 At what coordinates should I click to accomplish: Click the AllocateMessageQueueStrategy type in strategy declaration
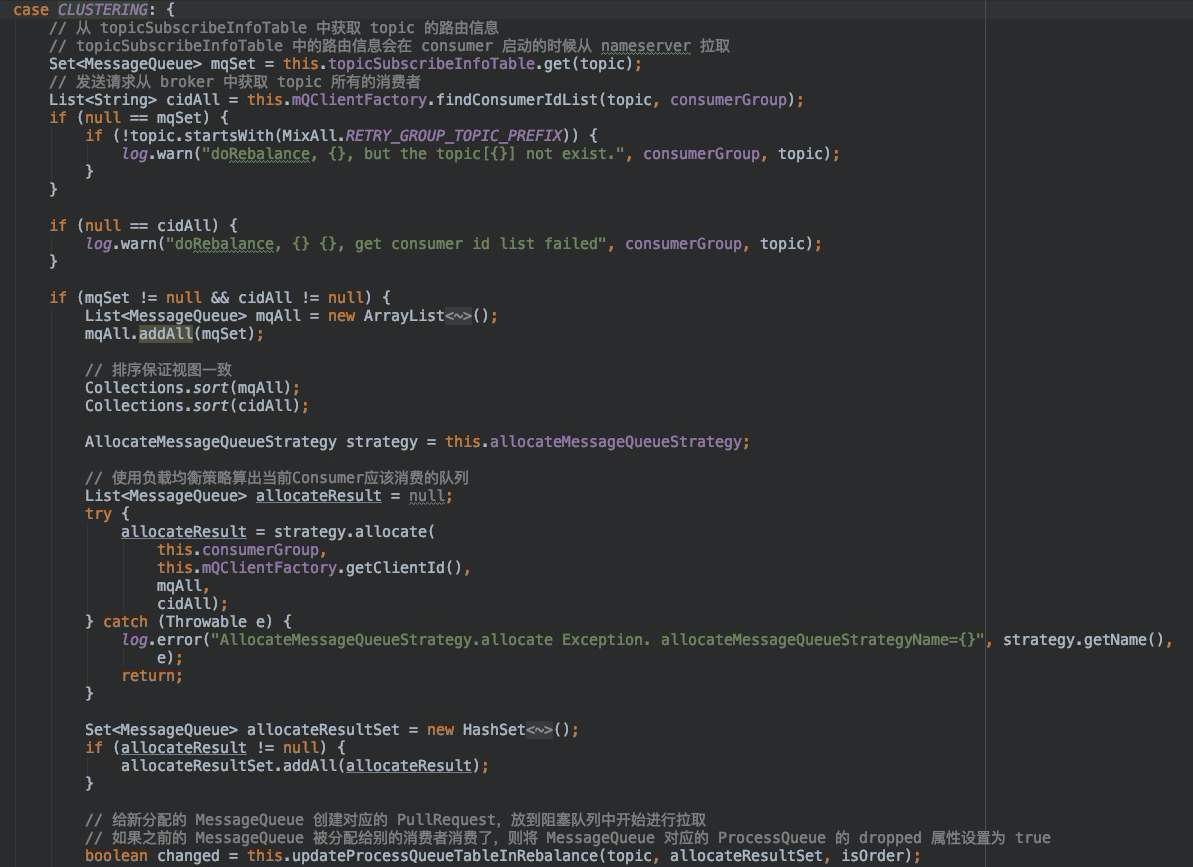(211, 442)
